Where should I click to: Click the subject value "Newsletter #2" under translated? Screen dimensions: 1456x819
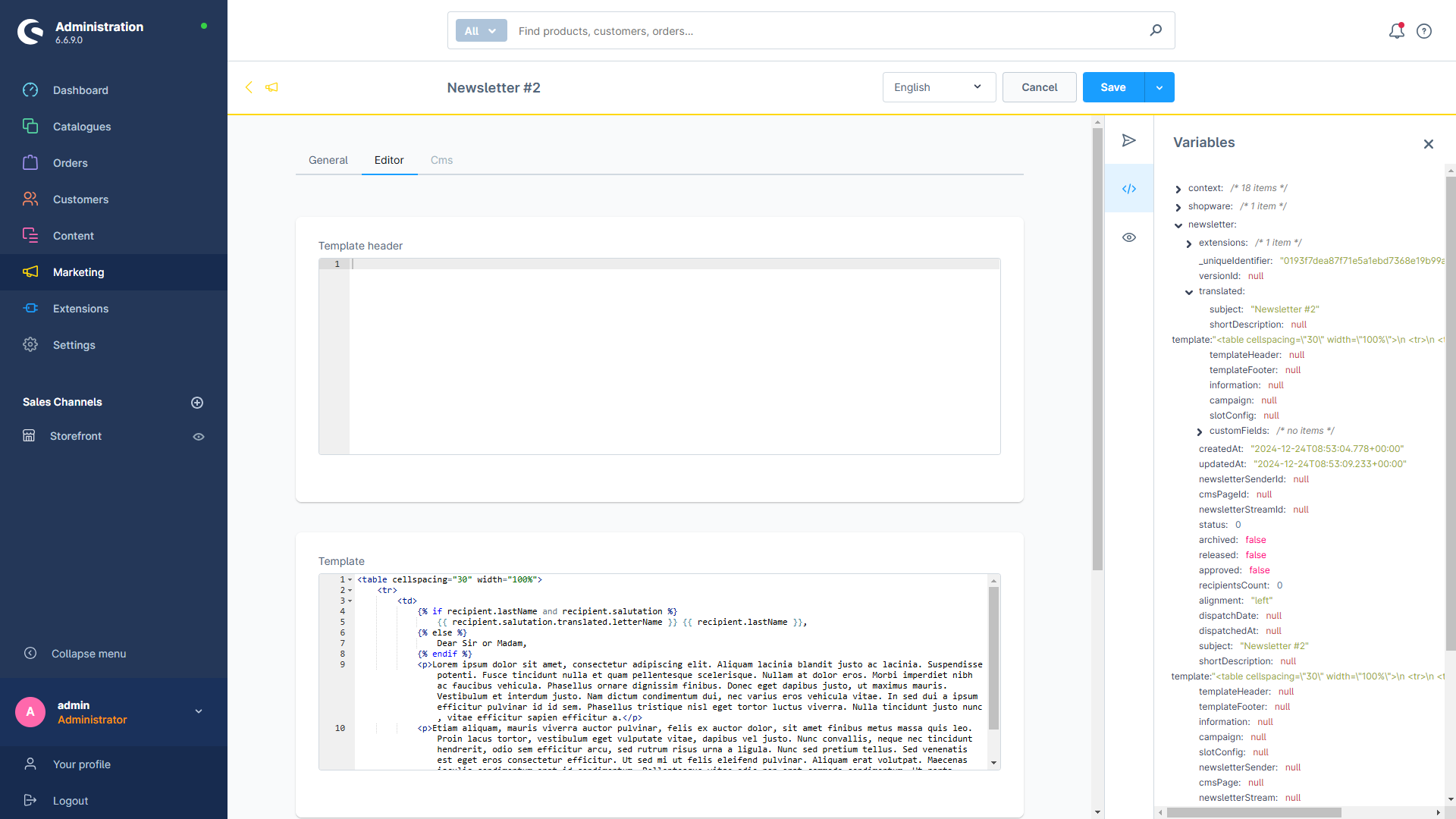(x=1285, y=309)
